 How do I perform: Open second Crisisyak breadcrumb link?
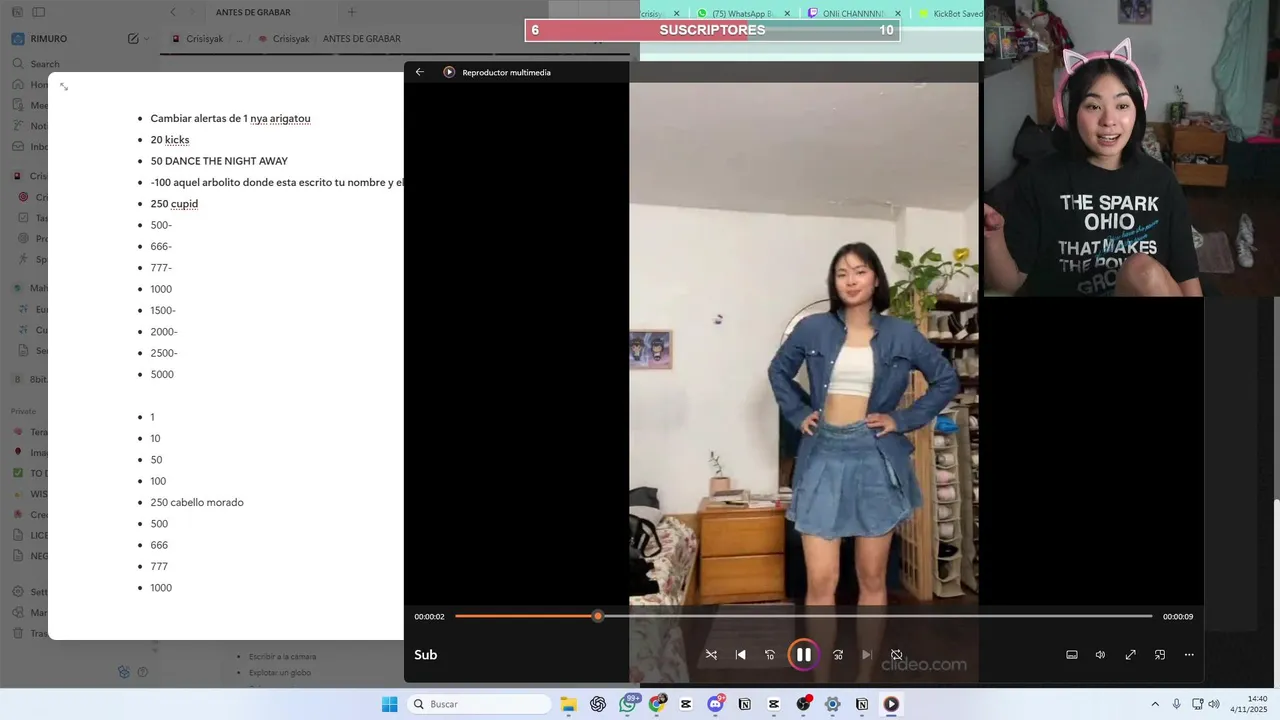pos(283,39)
